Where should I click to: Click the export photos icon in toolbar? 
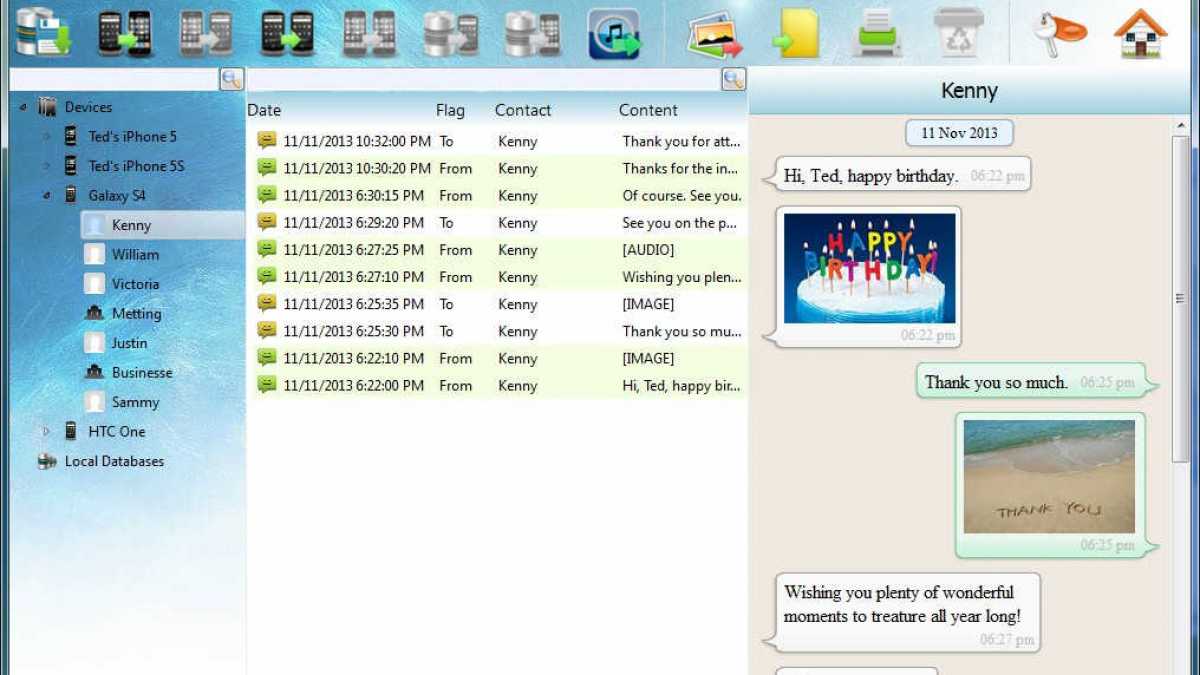click(x=714, y=33)
